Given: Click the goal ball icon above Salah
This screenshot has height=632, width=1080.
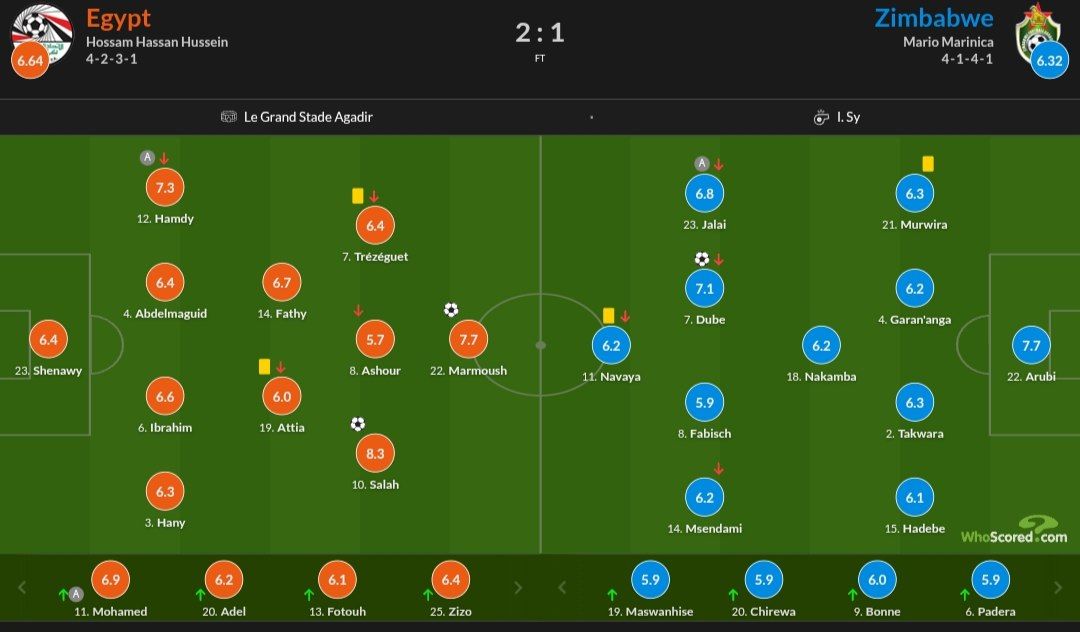Looking at the screenshot, I should pyautogui.click(x=358, y=424).
